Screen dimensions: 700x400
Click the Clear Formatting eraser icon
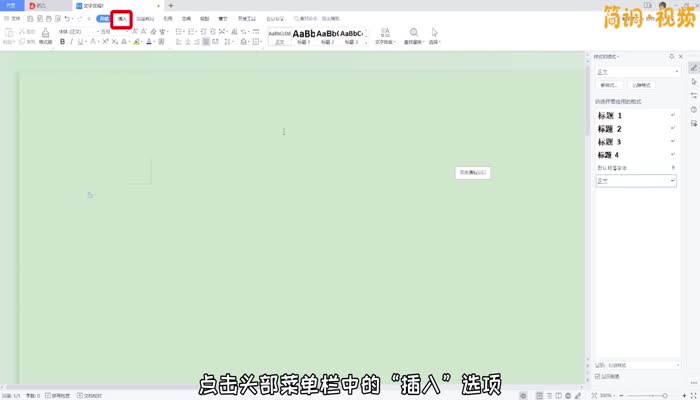pyautogui.click(x=154, y=32)
